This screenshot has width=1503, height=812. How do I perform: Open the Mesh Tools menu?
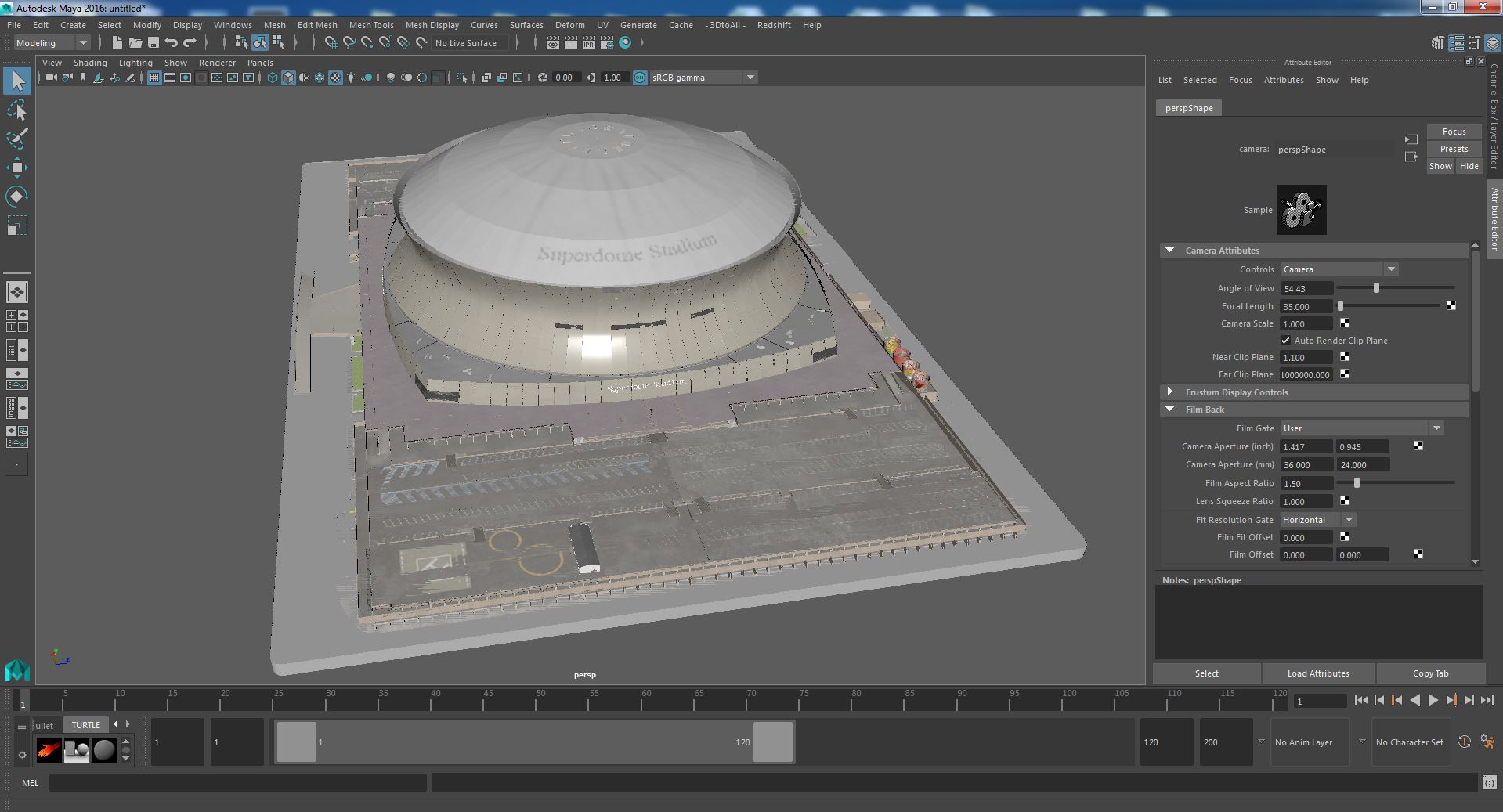point(371,25)
